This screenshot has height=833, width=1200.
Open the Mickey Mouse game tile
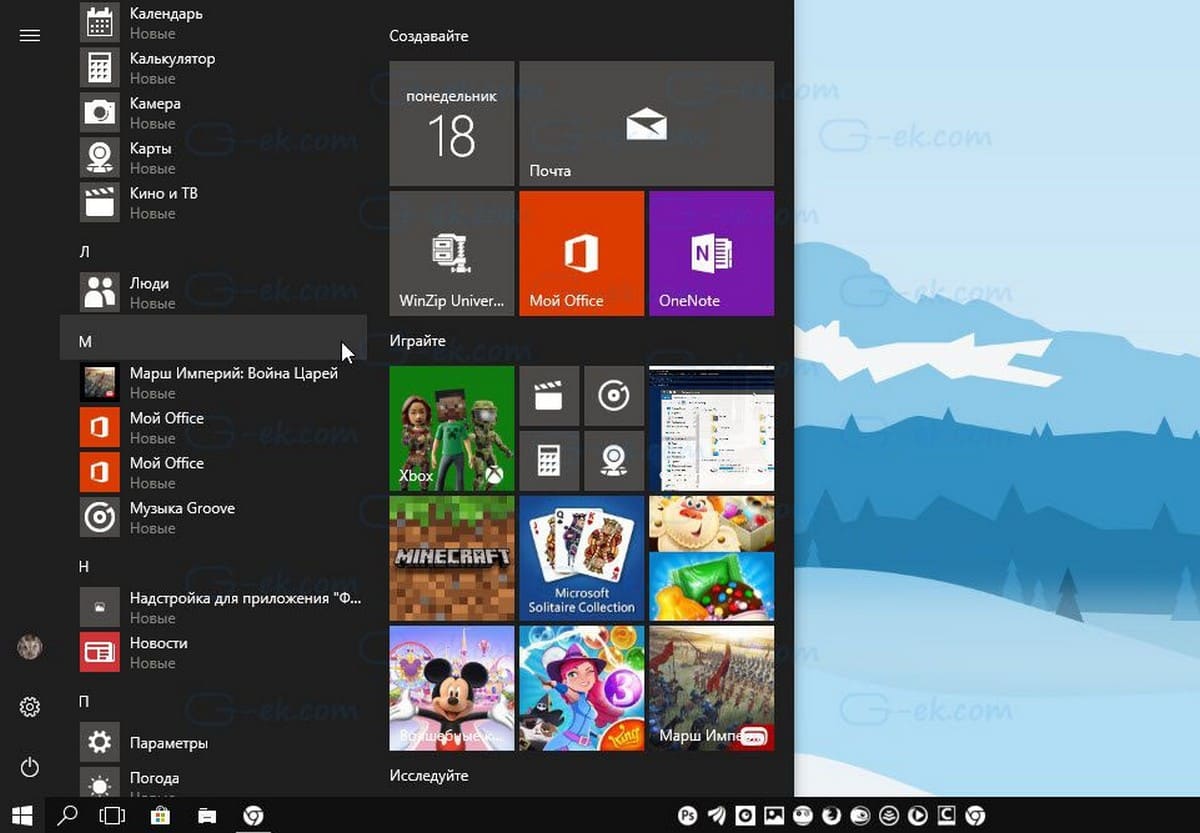451,688
